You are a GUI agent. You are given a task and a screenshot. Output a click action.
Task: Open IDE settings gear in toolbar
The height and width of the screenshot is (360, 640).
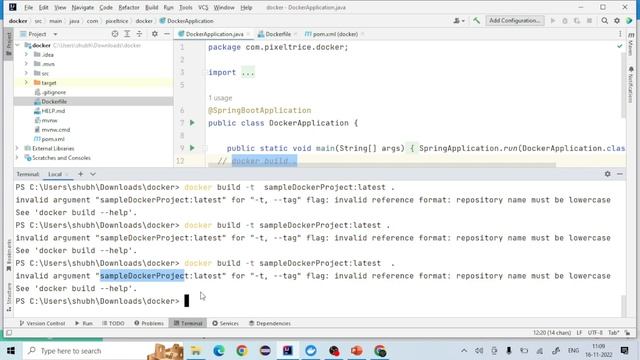click(617, 20)
